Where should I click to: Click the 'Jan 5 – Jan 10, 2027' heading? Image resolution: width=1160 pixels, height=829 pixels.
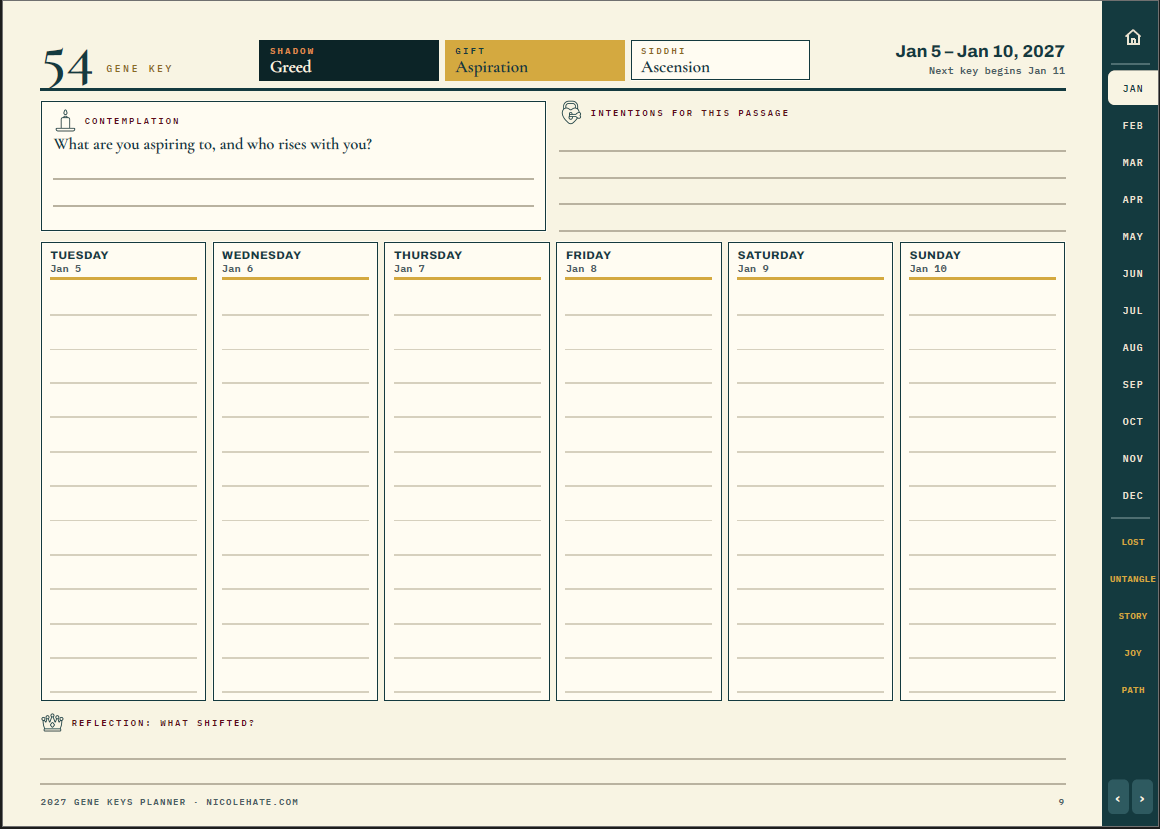pyautogui.click(x=979, y=51)
